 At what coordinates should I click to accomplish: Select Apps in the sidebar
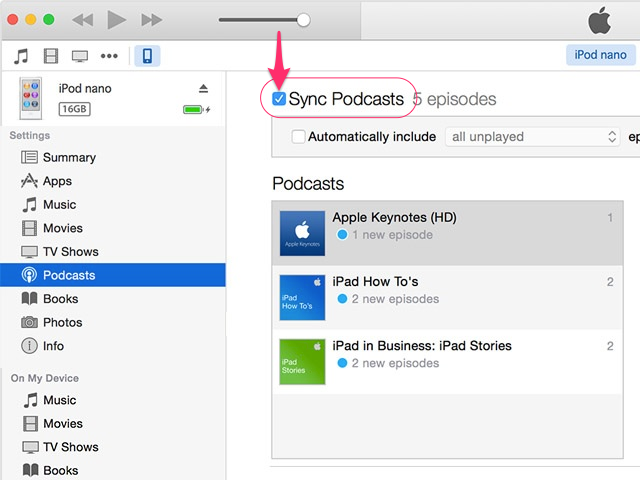57,181
